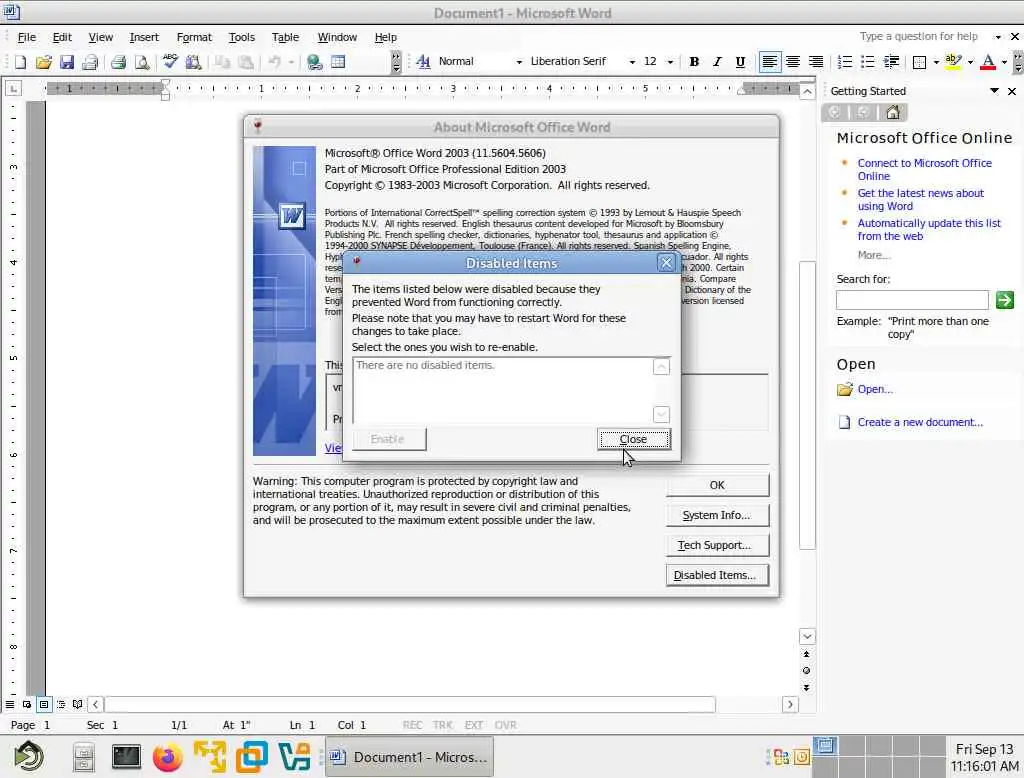Screen dimensions: 1024x778
Task: Click the Home icon in Getting Started pane
Action: tap(893, 112)
